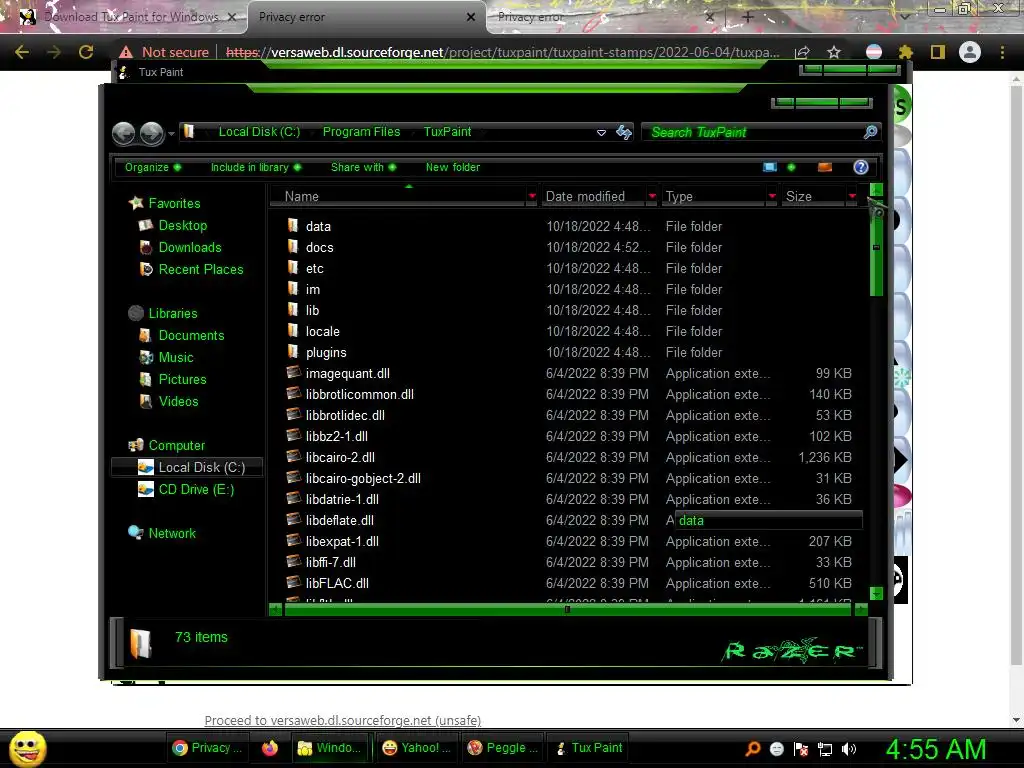
Task: Click Local Disk (C:) breadcrumb
Action: tap(259, 132)
